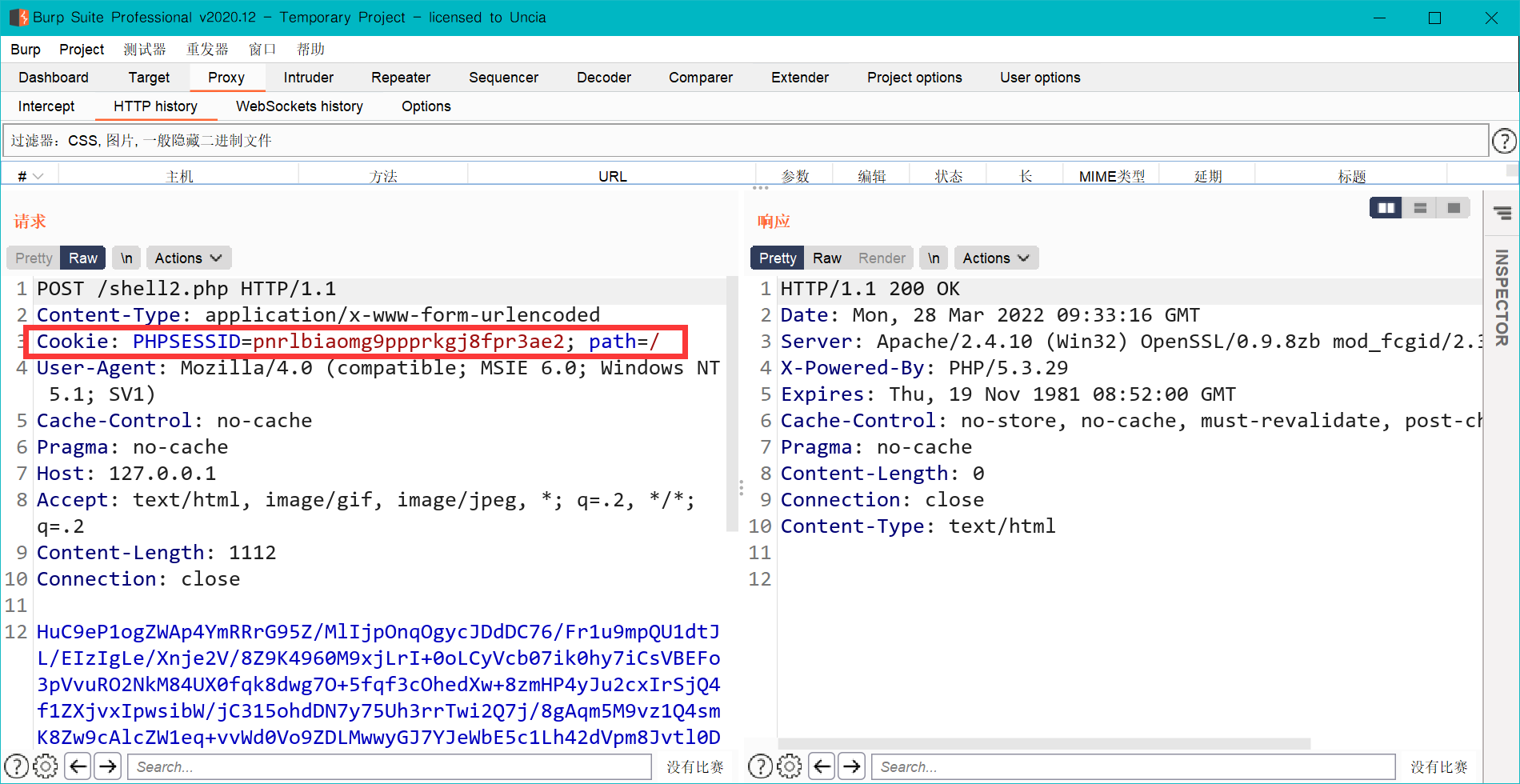Switch to the Repeater tab
The width and height of the screenshot is (1520, 784).
(401, 78)
